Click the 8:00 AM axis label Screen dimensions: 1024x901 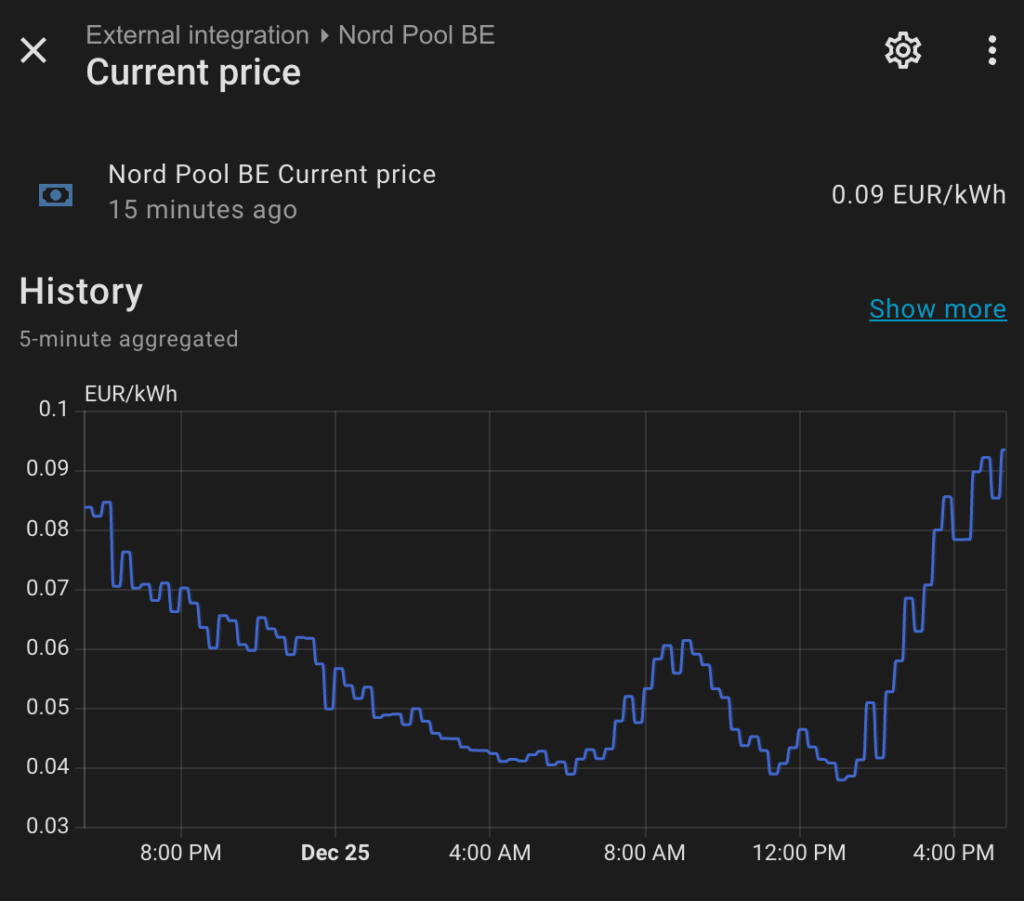[645, 853]
